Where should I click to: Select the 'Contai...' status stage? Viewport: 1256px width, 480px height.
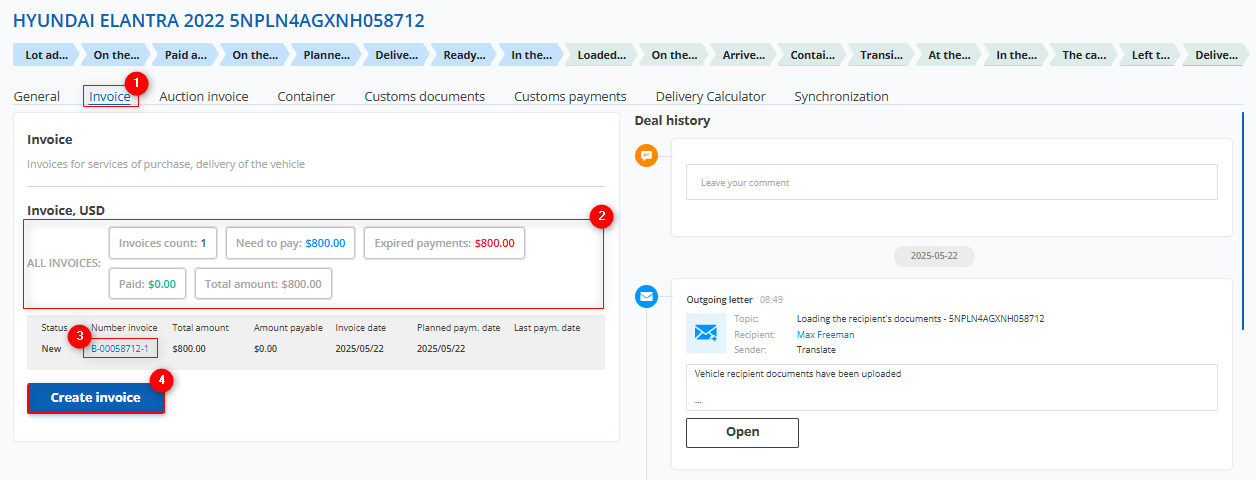(x=812, y=56)
